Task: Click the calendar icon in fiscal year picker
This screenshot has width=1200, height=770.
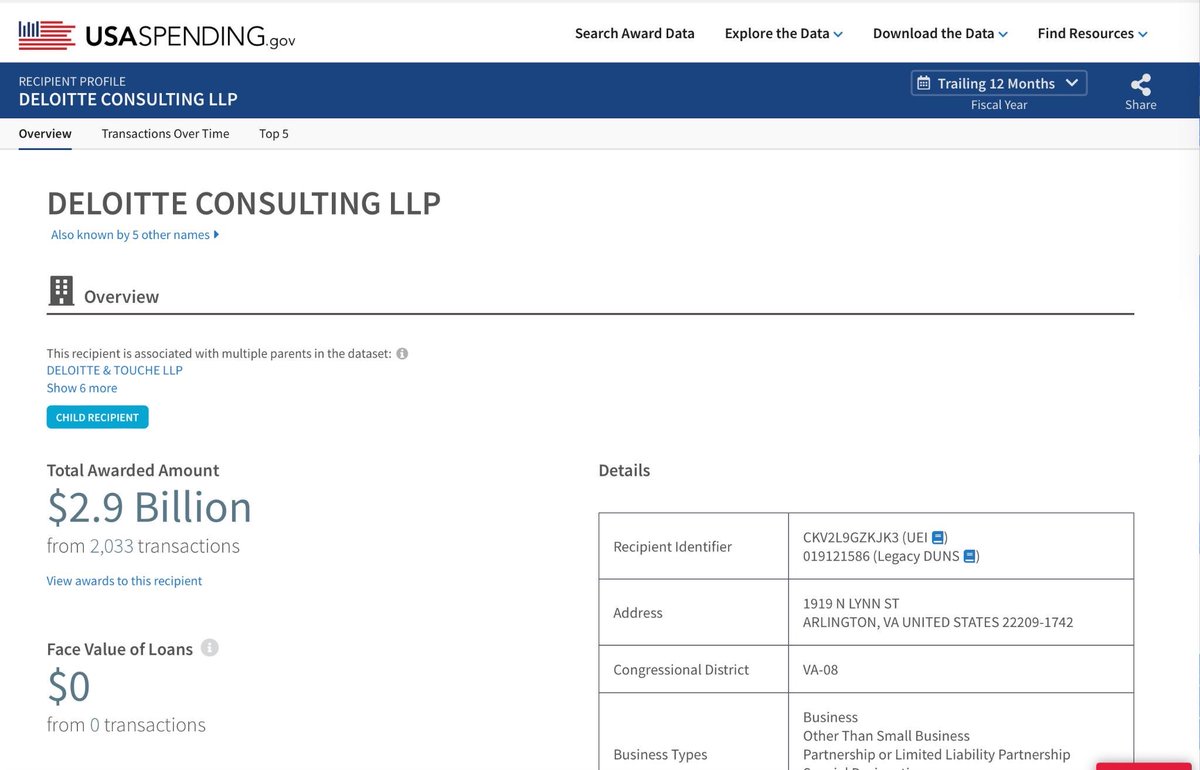Action: 924,83
